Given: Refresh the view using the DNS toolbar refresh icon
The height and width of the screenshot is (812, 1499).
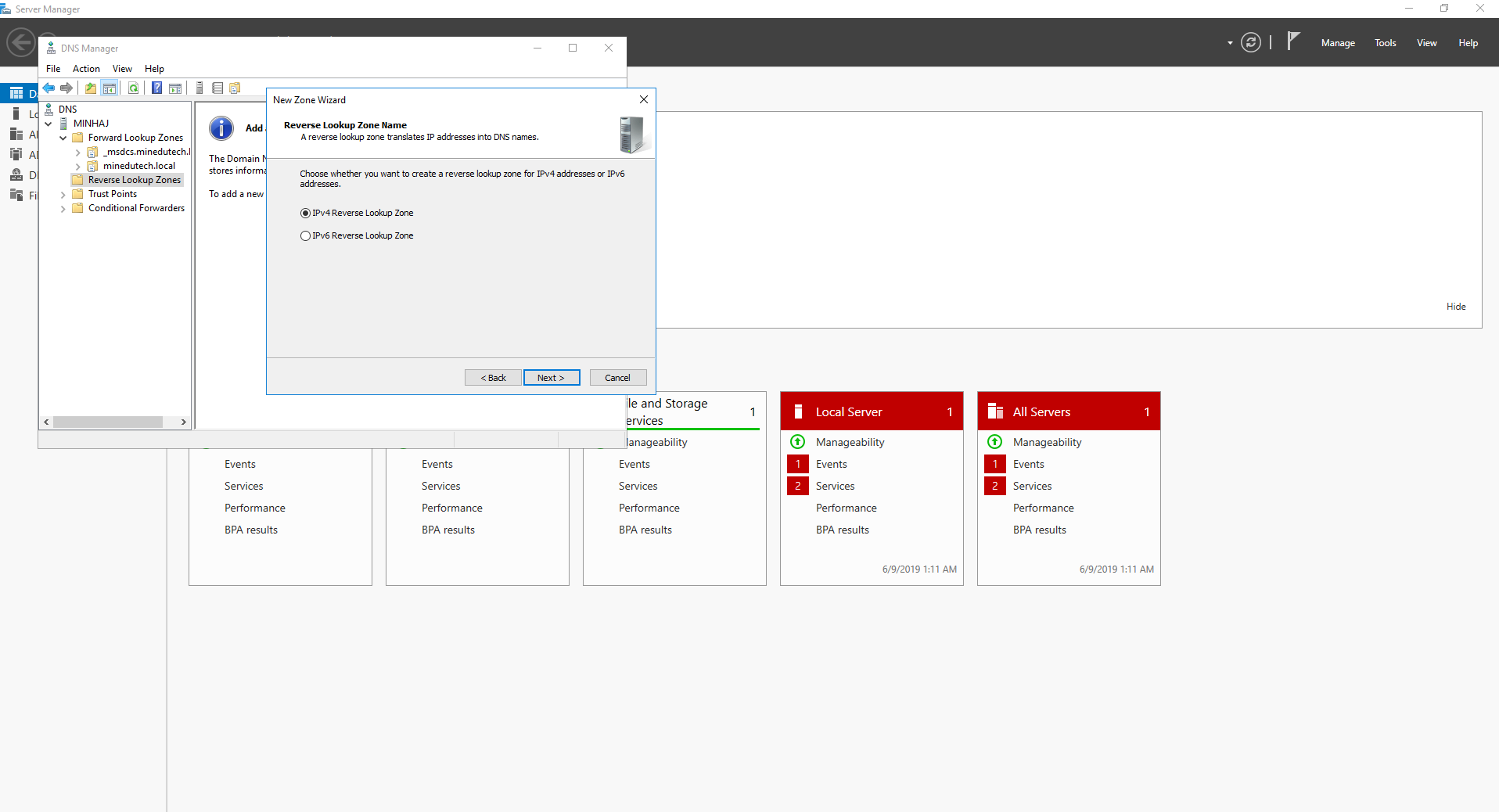Looking at the screenshot, I should click(133, 88).
